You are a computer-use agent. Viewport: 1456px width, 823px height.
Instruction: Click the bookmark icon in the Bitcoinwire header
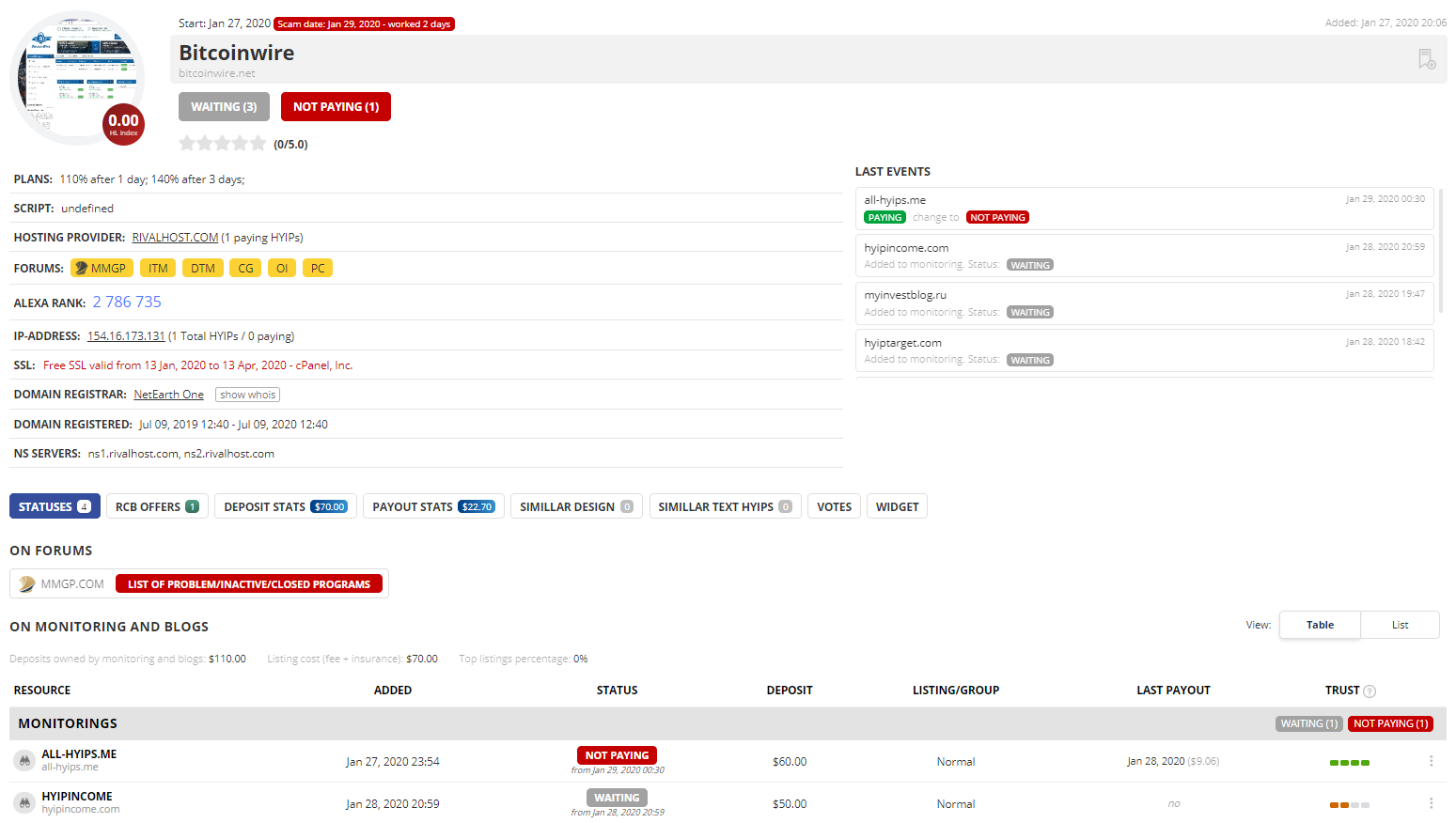pyautogui.click(x=1426, y=59)
